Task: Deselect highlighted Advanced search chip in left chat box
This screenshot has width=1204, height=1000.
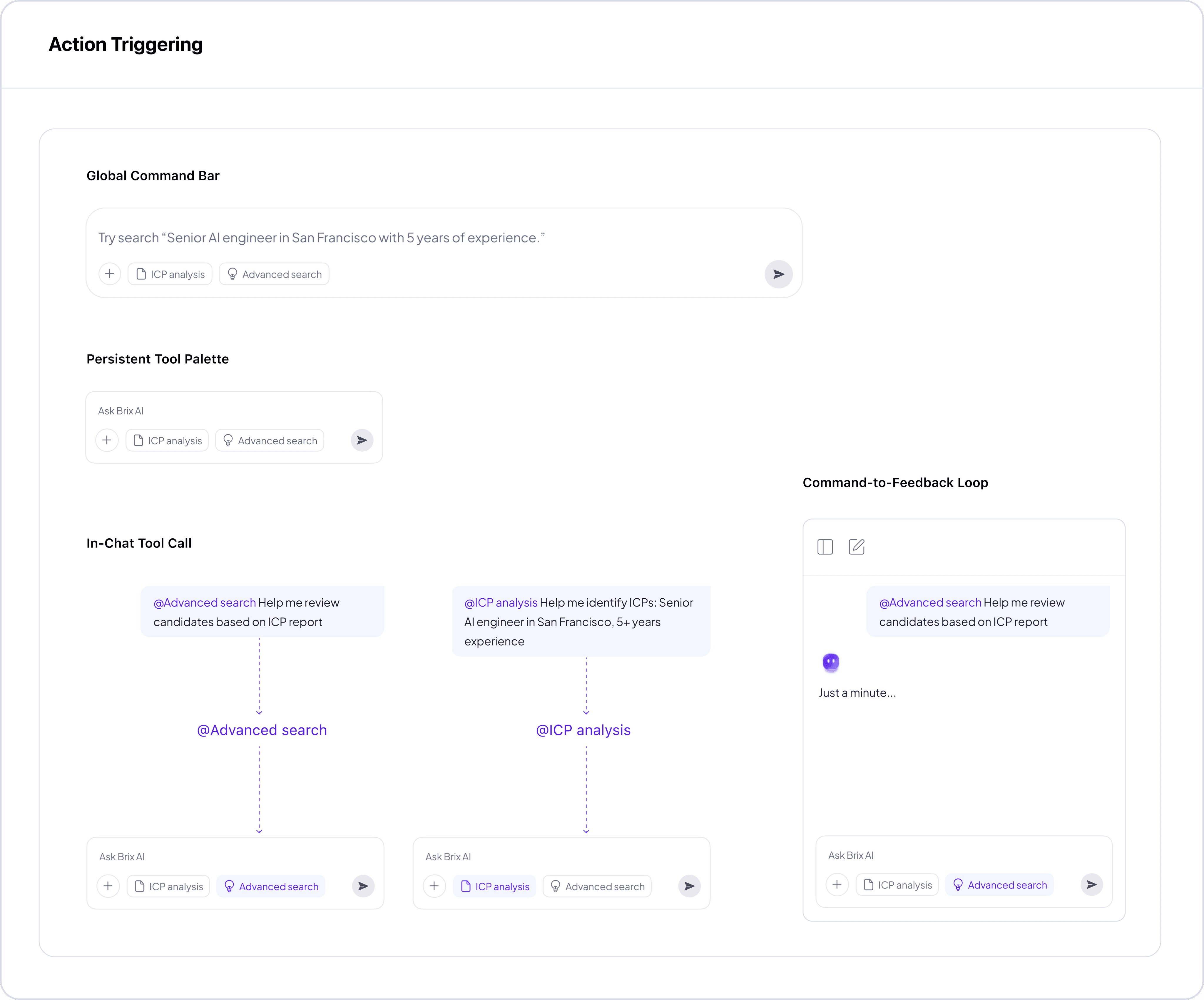Action: click(271, 887)
